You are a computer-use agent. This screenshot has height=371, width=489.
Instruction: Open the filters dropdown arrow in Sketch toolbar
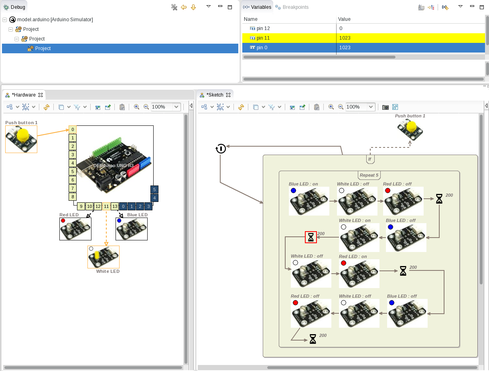279,107
